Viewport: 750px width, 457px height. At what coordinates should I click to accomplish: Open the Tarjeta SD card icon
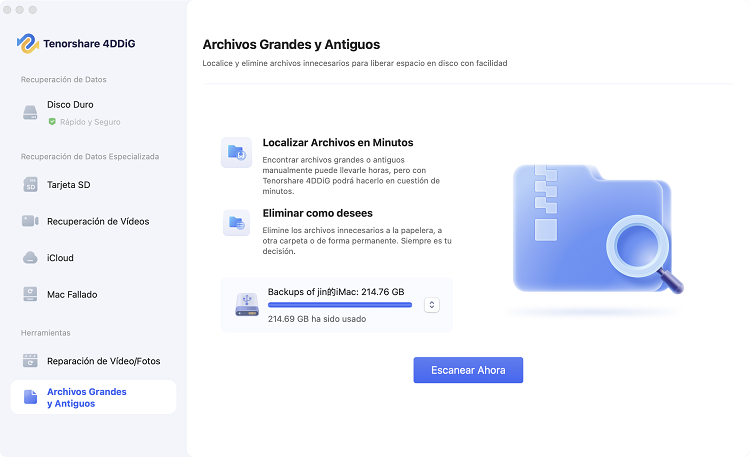pyautogui.click(x=30, y=185)
